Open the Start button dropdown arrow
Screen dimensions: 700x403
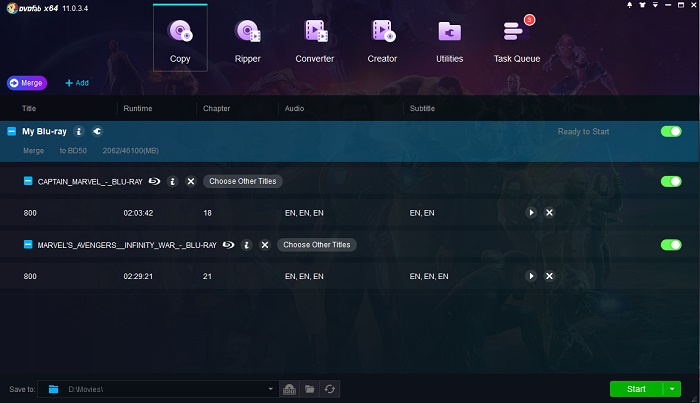coord(672,389)
